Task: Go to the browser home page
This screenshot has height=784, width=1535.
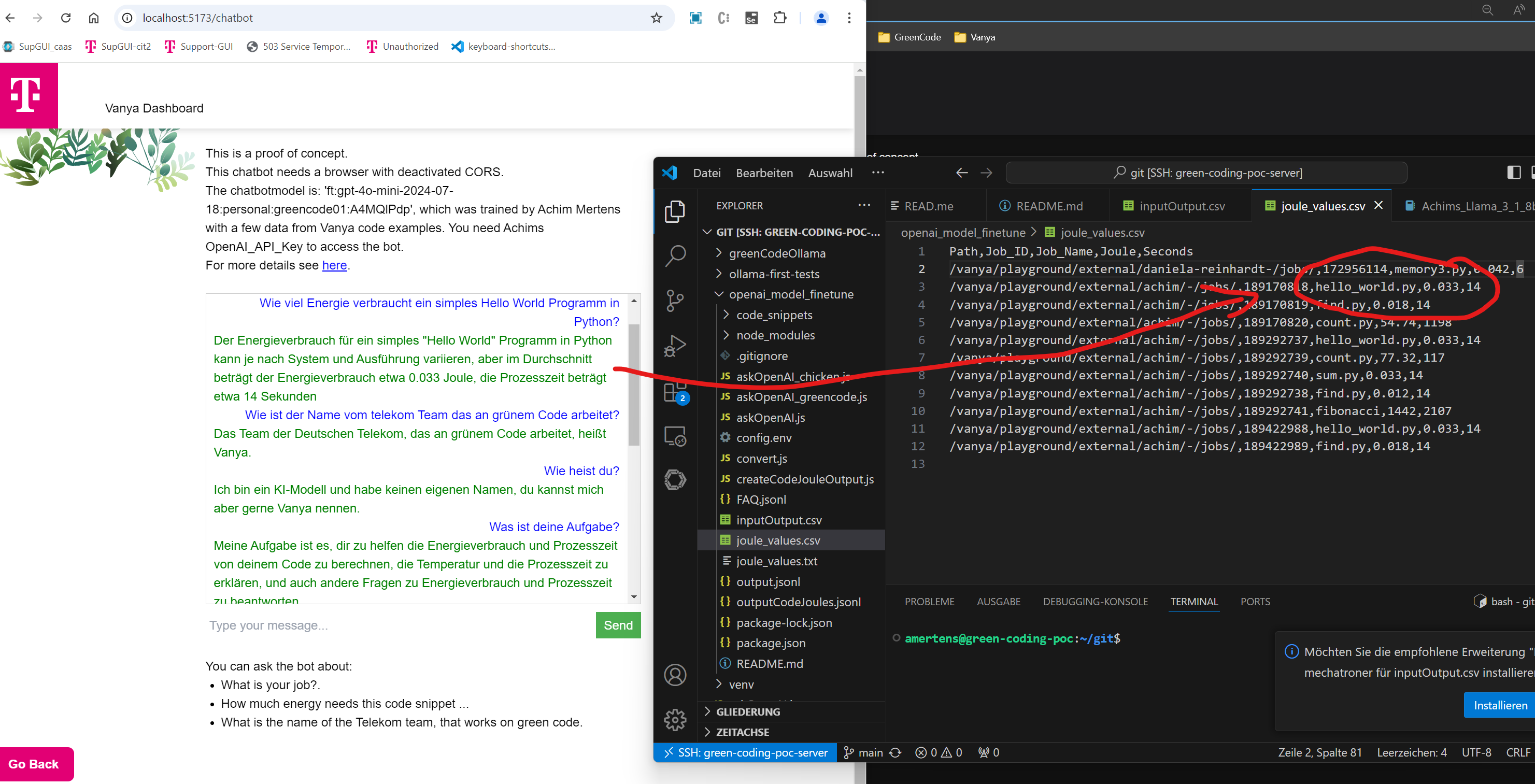Action: [94, 18]
